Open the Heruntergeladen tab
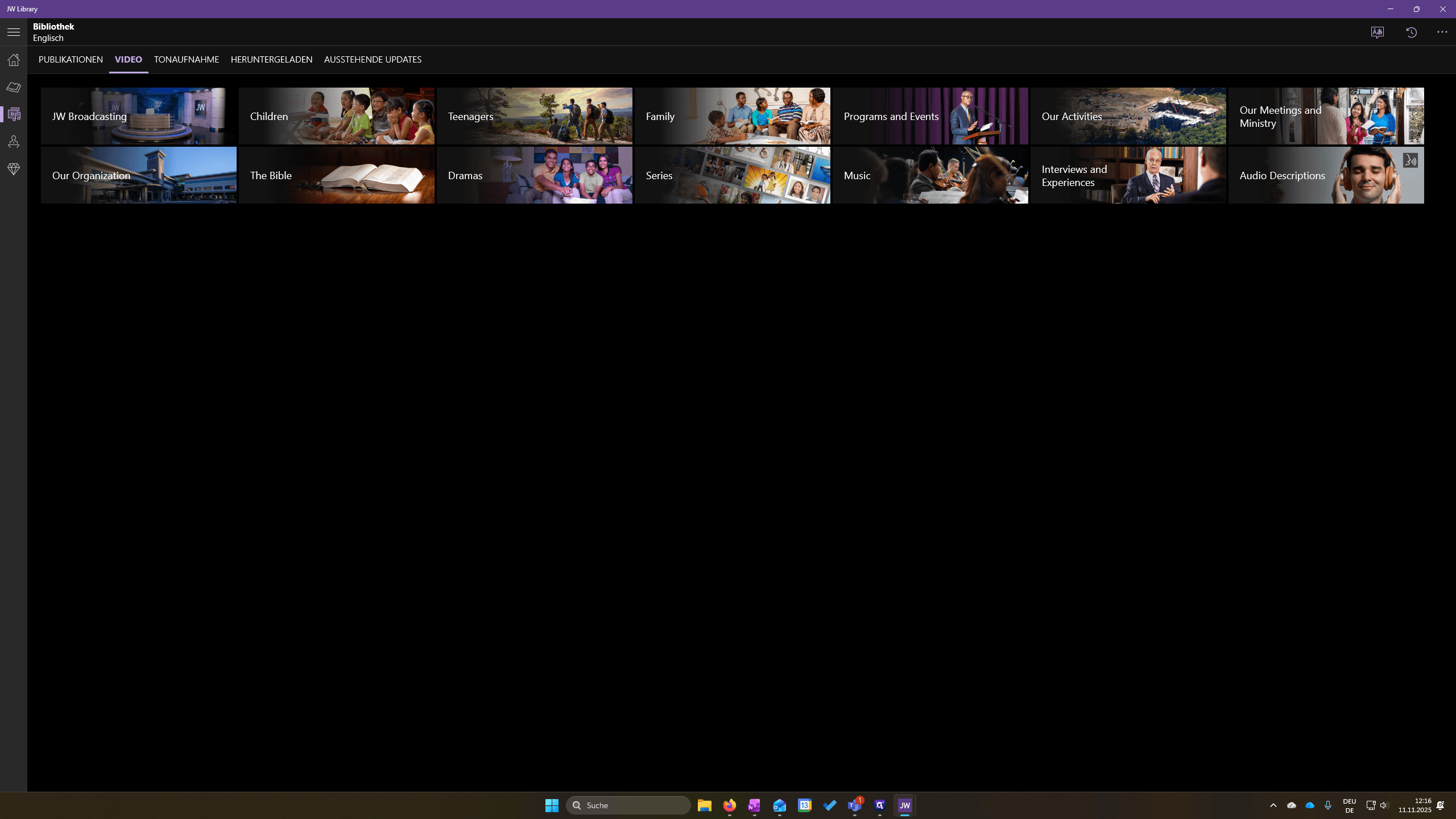Viewport: 1456px width, 819px height. pos(271,60)
